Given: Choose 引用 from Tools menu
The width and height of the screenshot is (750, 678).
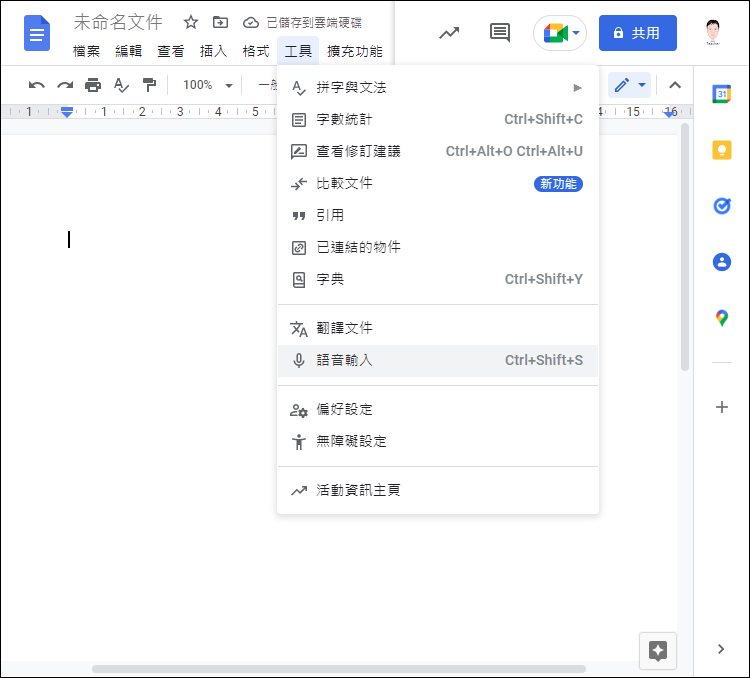Looking at the screenshot, I should point(438,215).
